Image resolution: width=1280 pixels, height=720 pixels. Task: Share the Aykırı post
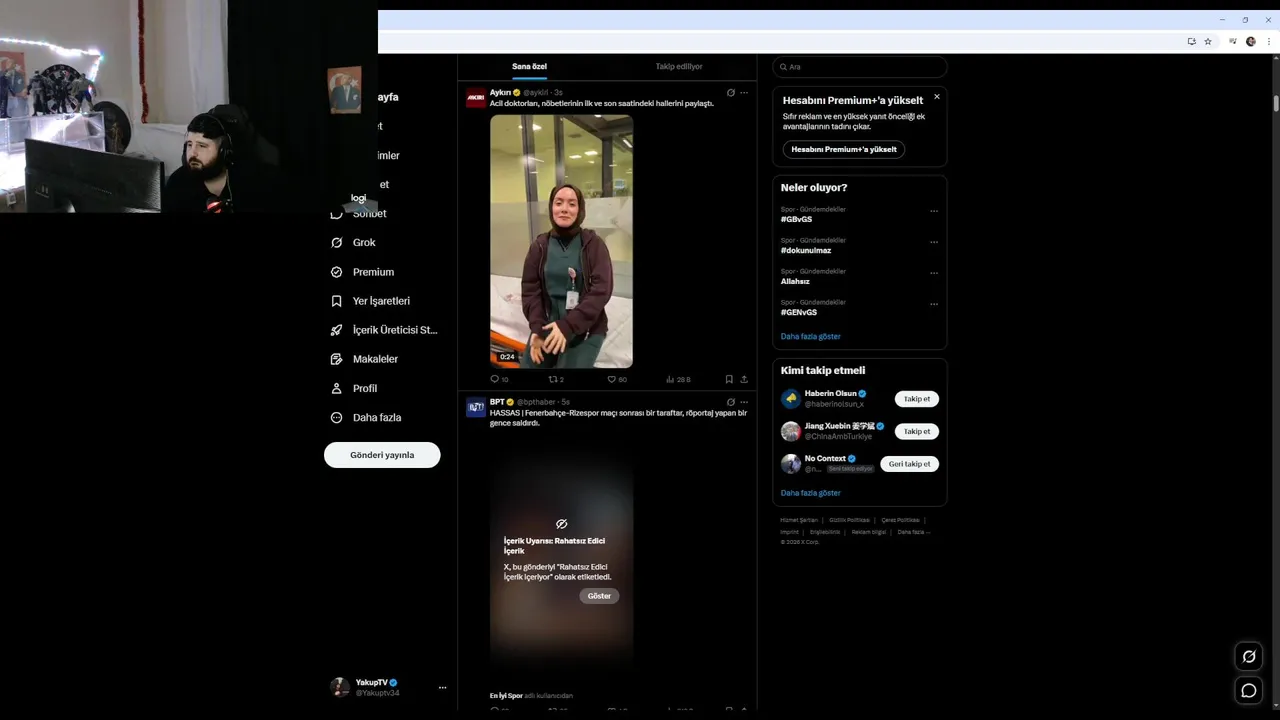click(x=744, y=380)
